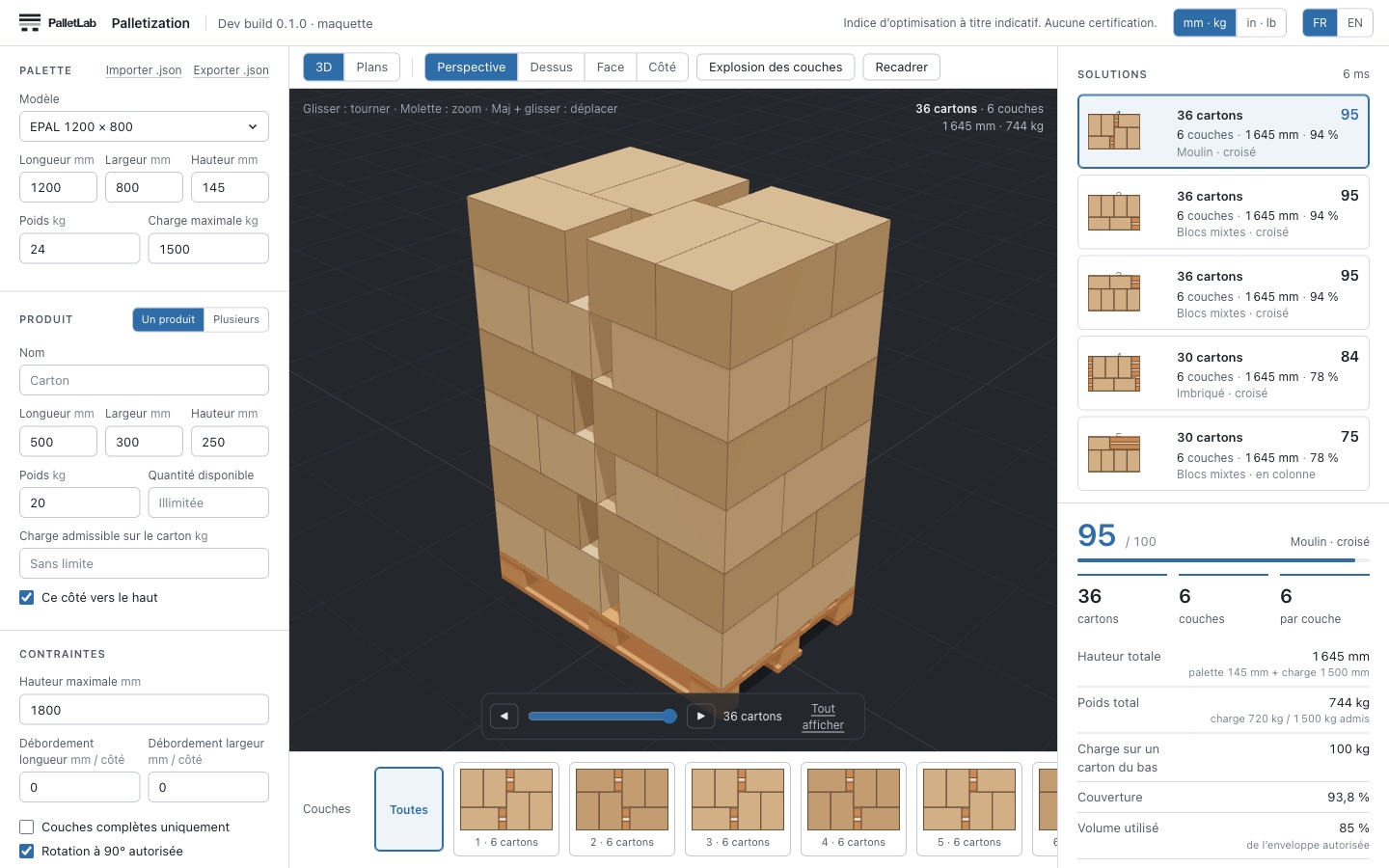Viewport: 1389px width, 868px height.
Task: Enable 'Couches complètes uniquement' option
Action: click(x=27, y=827)
